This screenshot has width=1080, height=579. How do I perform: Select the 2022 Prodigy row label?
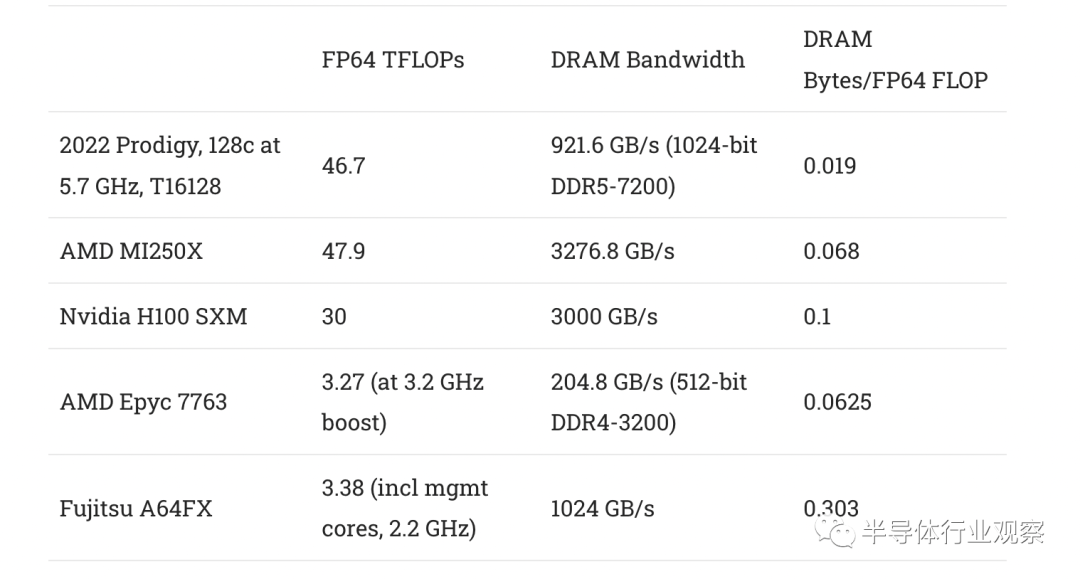click(x=169, y=165)
